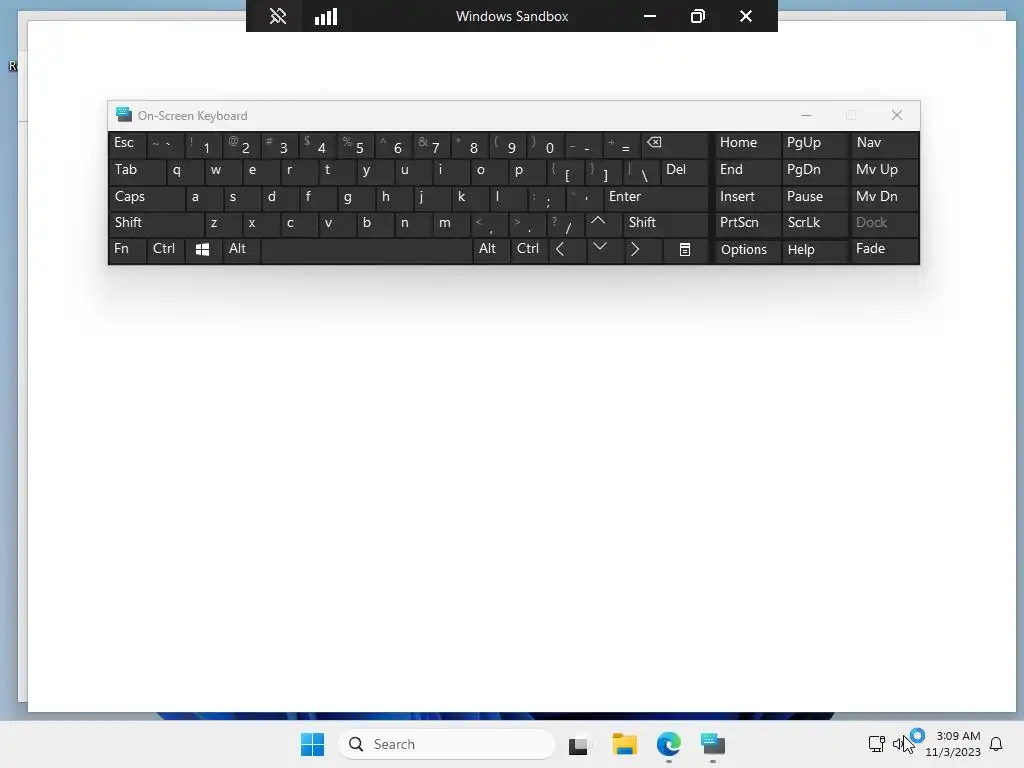Image resolution: width=1024 pixels, height=768 pixels.
Task: Toggle the right Shift key
Action: (665, 223)
